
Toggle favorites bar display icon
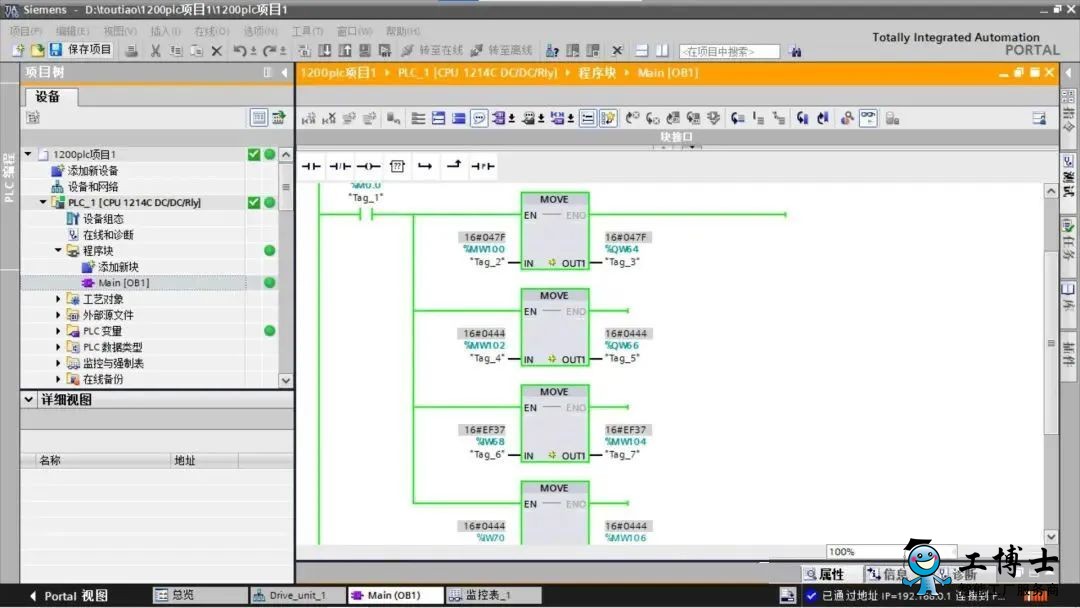click(608, 118)
